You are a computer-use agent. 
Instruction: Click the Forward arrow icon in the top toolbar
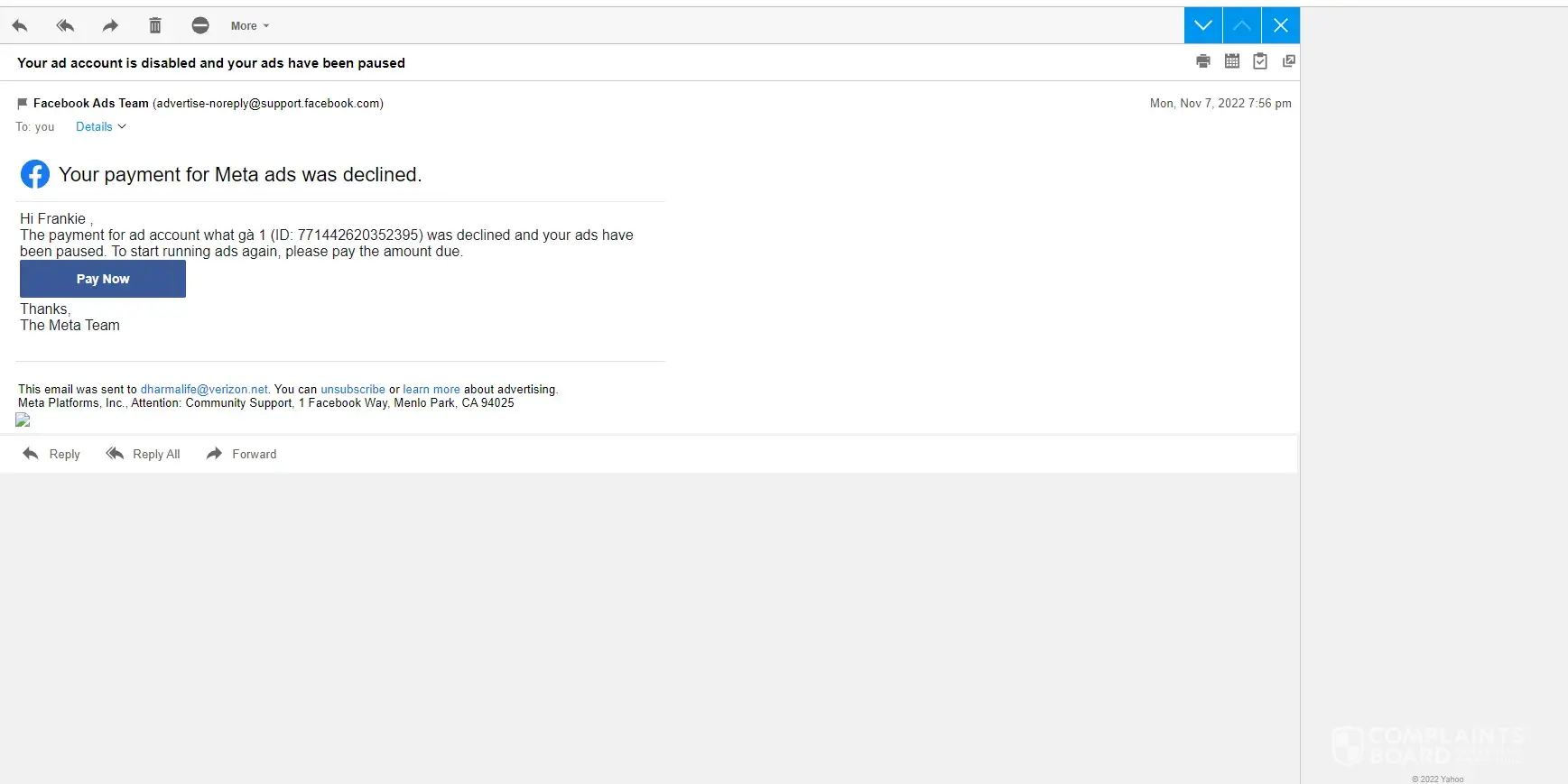coord(110,25)
